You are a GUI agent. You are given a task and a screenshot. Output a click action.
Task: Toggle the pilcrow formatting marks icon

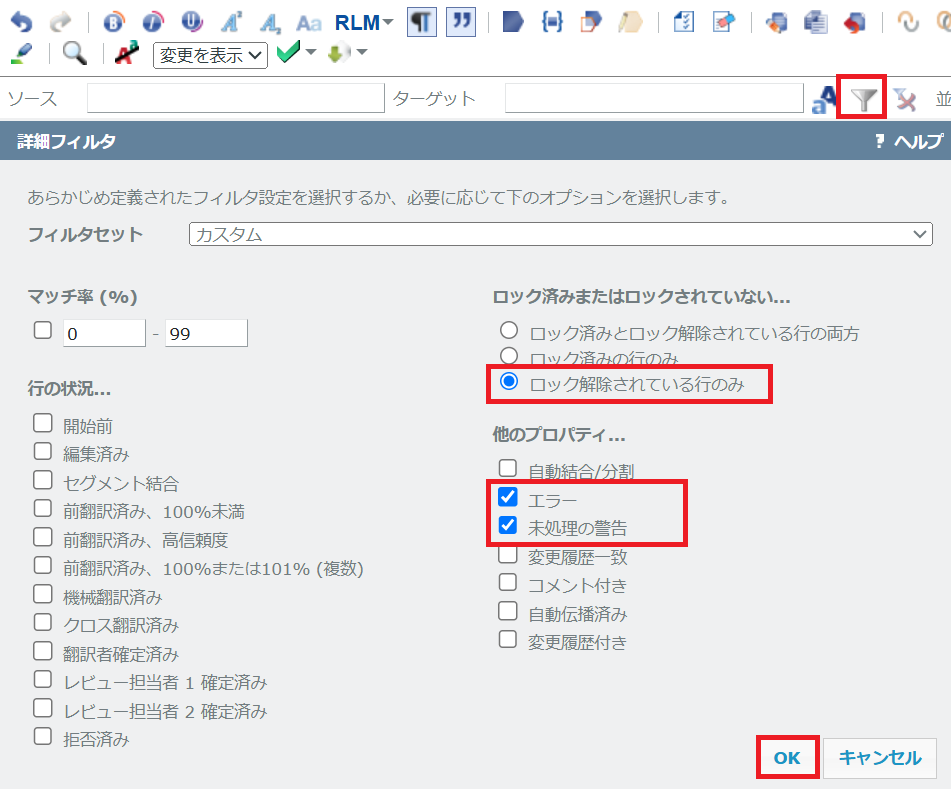coord(422,22)
